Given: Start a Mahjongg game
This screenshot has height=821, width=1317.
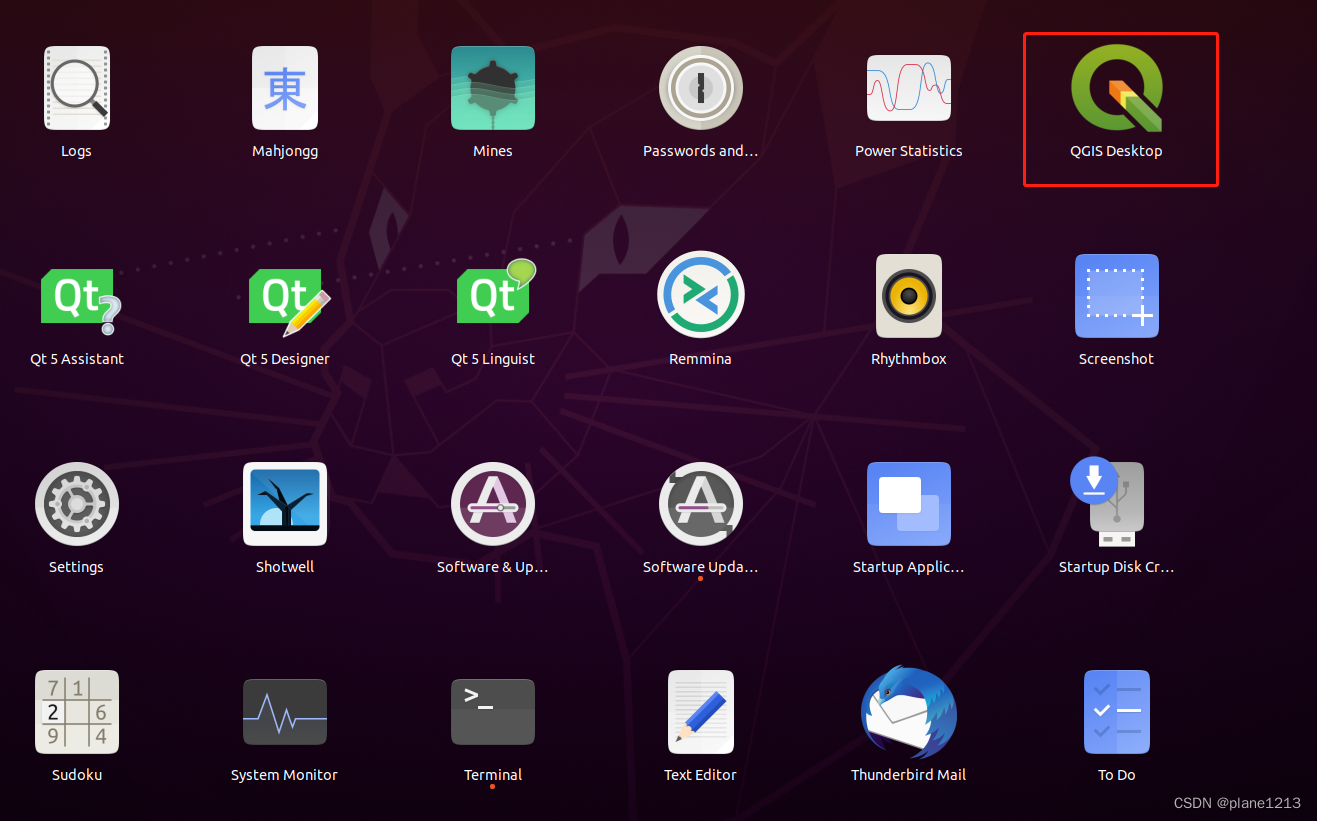Looking at the screenshot, I should click(285, 88).
